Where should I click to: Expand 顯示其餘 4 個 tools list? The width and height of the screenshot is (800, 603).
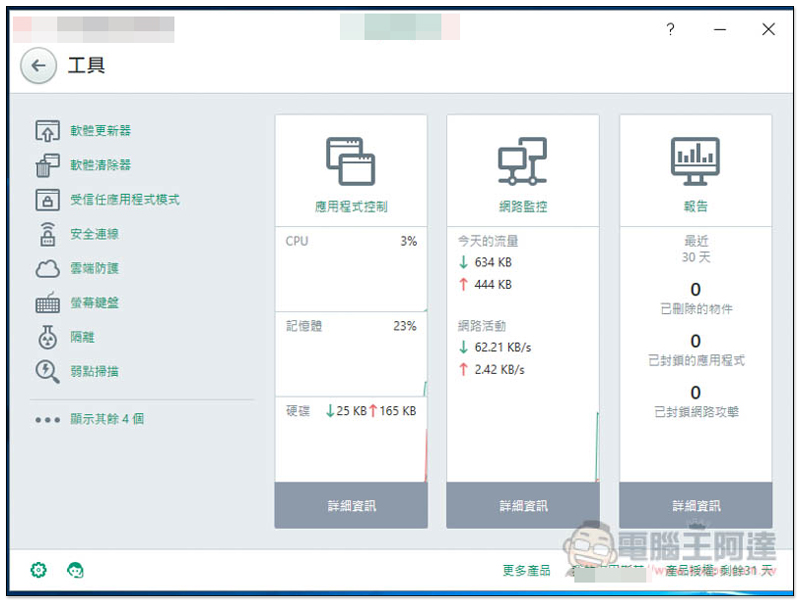point(107,419)
